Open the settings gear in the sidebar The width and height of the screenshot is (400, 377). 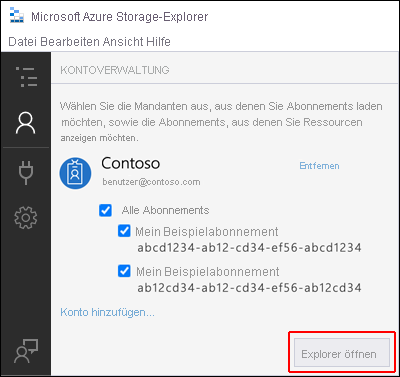[26, 218]
